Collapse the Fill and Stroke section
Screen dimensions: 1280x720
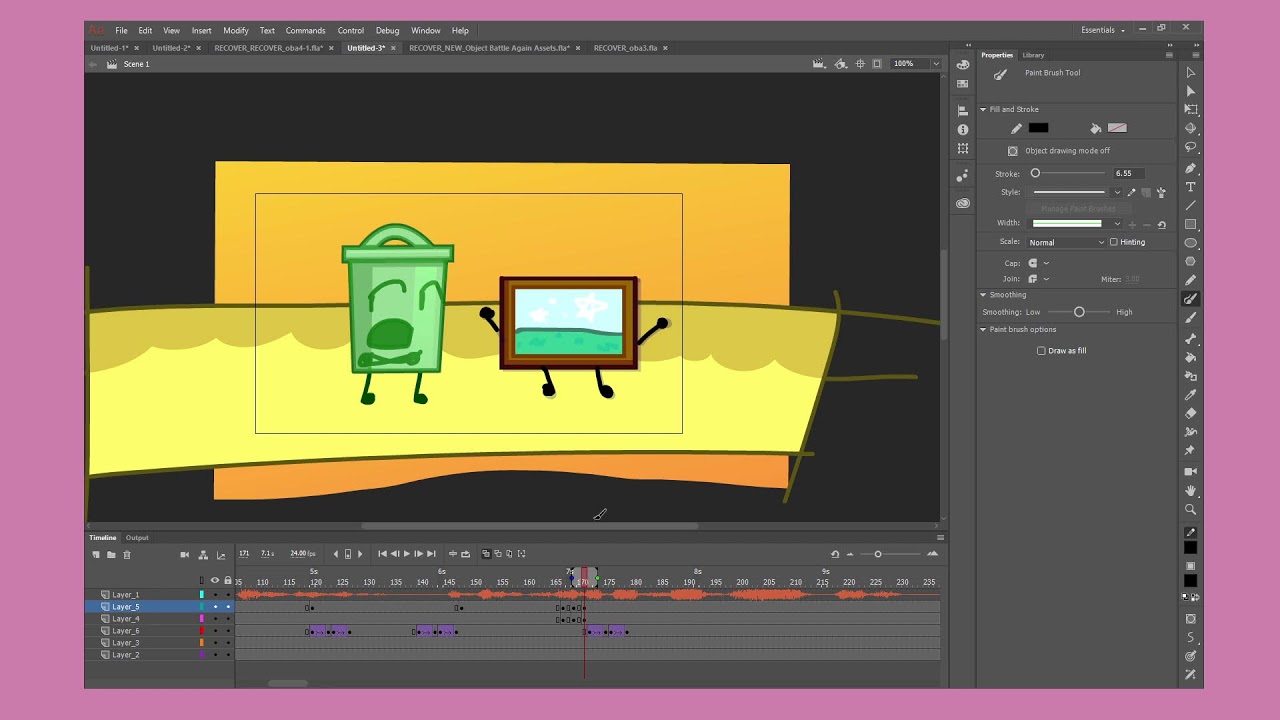tap(983, 109)
